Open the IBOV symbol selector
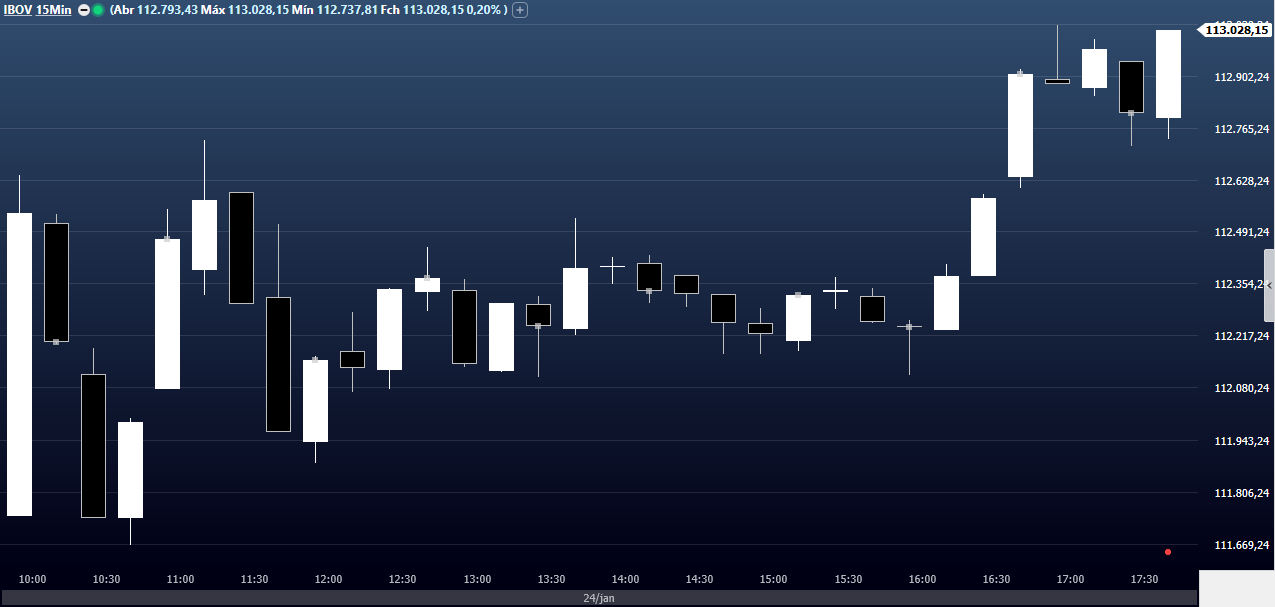 (17, 10)
